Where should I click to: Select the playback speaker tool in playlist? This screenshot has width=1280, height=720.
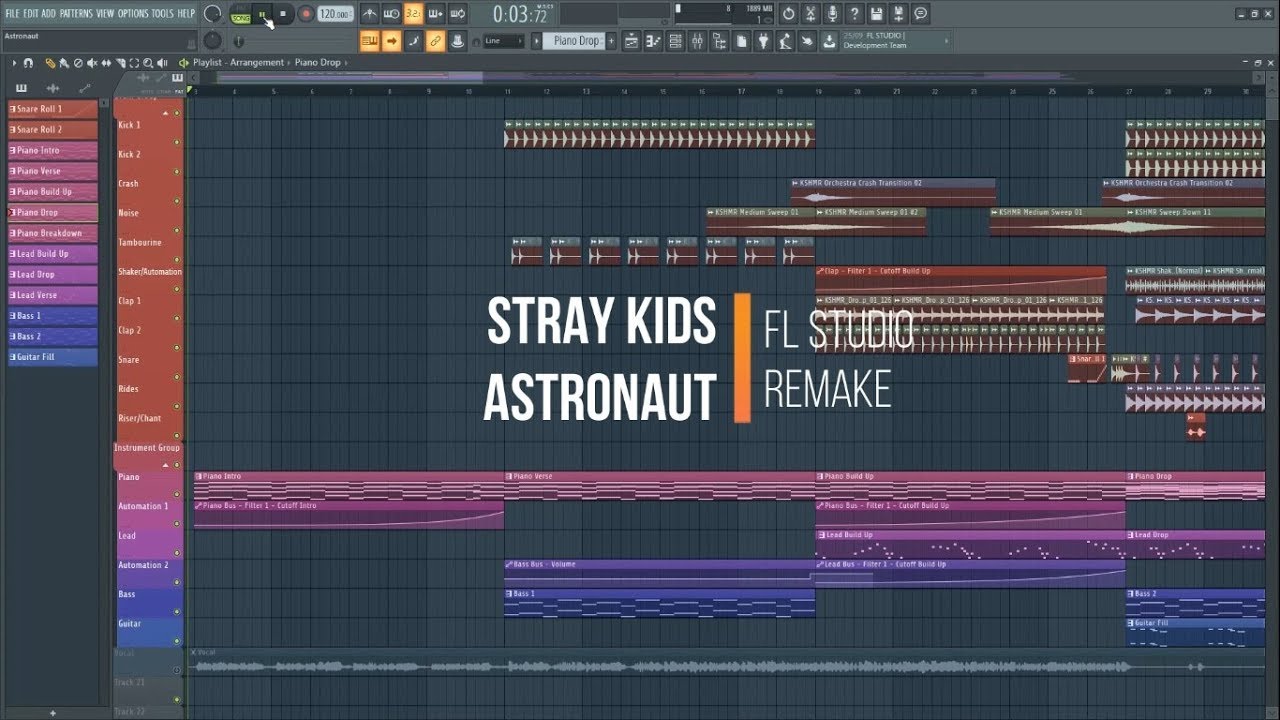pyautogui.click(x=162, y=62)
